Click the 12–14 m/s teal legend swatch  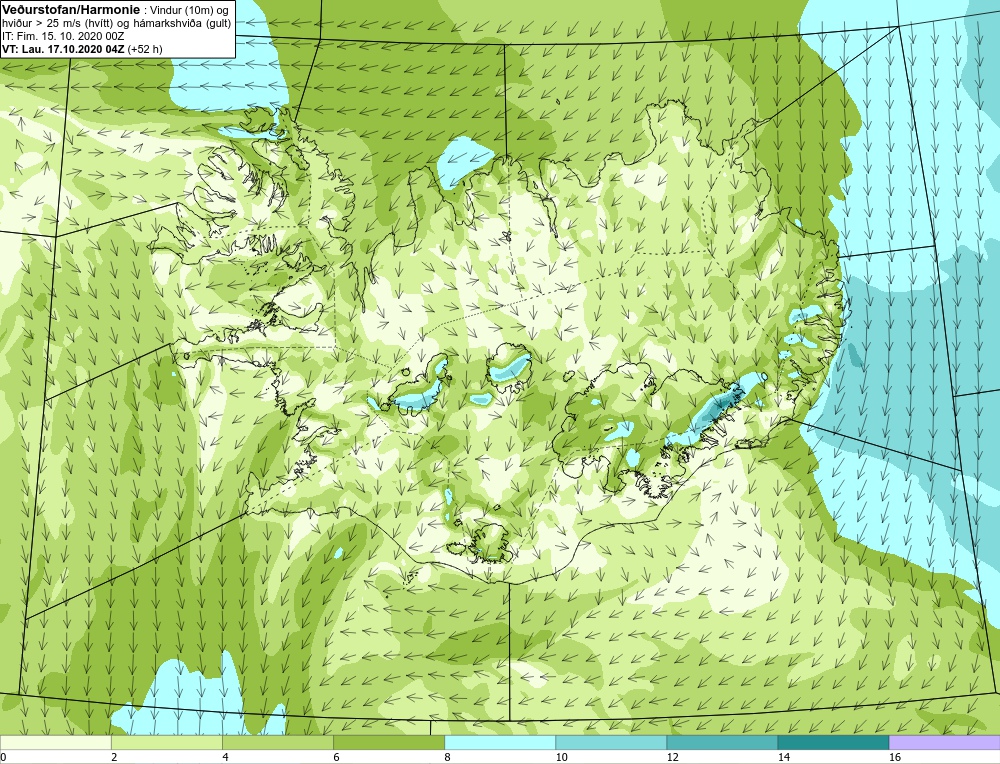(x=721, y=742)
